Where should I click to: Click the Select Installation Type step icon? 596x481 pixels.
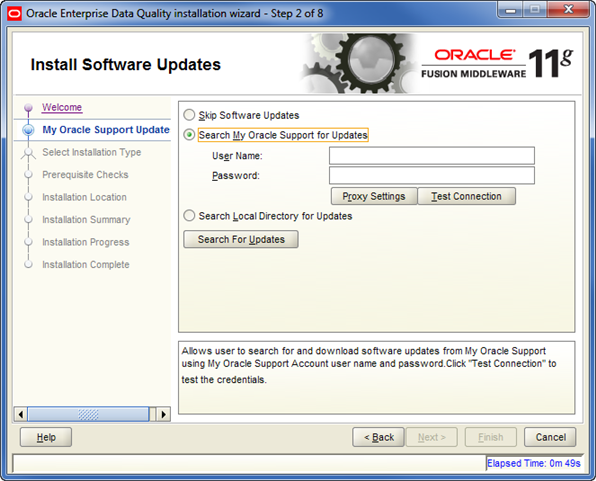[28, 153]
